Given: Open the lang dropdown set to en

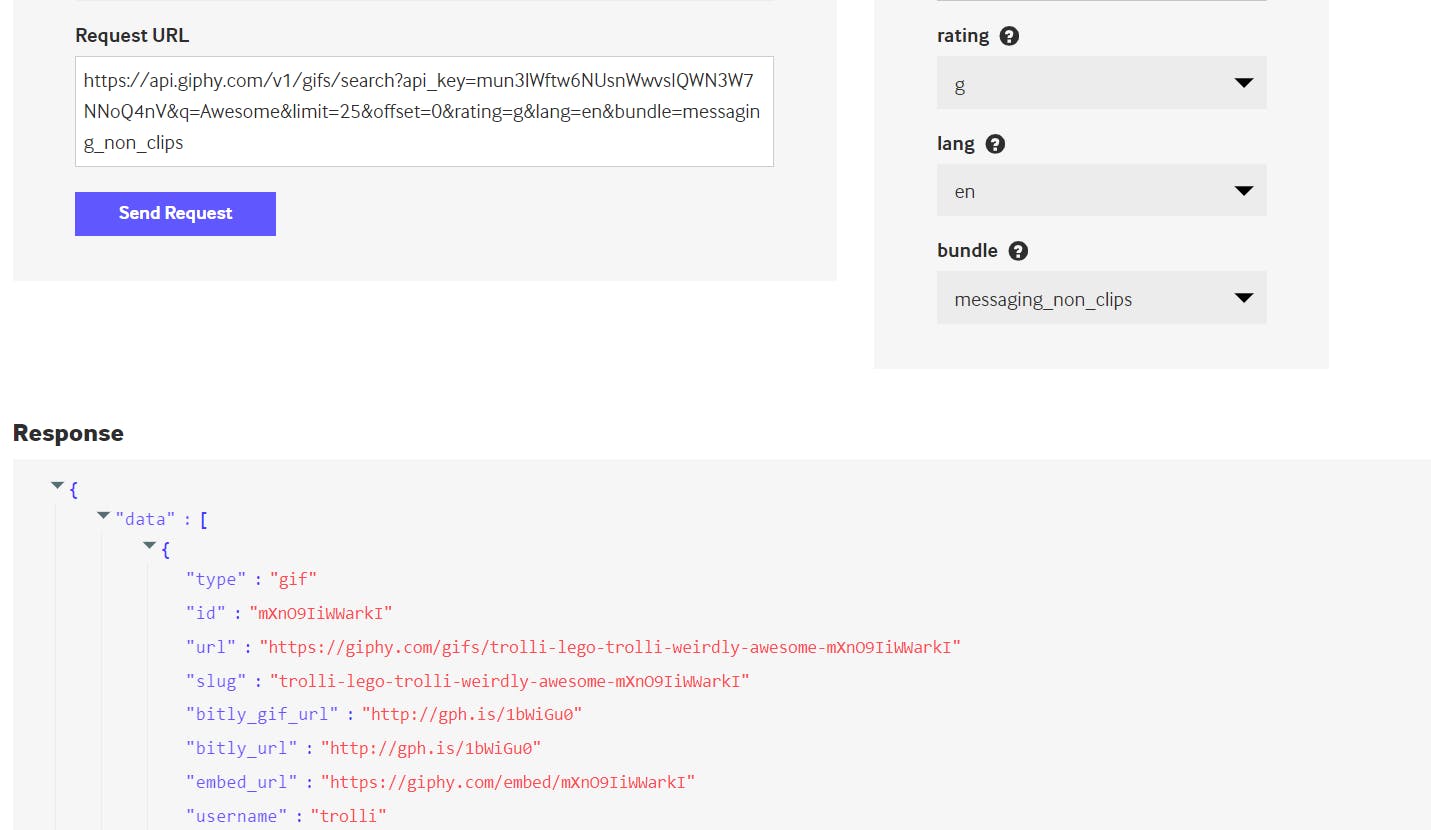Looking at the screenshot, I should (x=1101, y=191).
